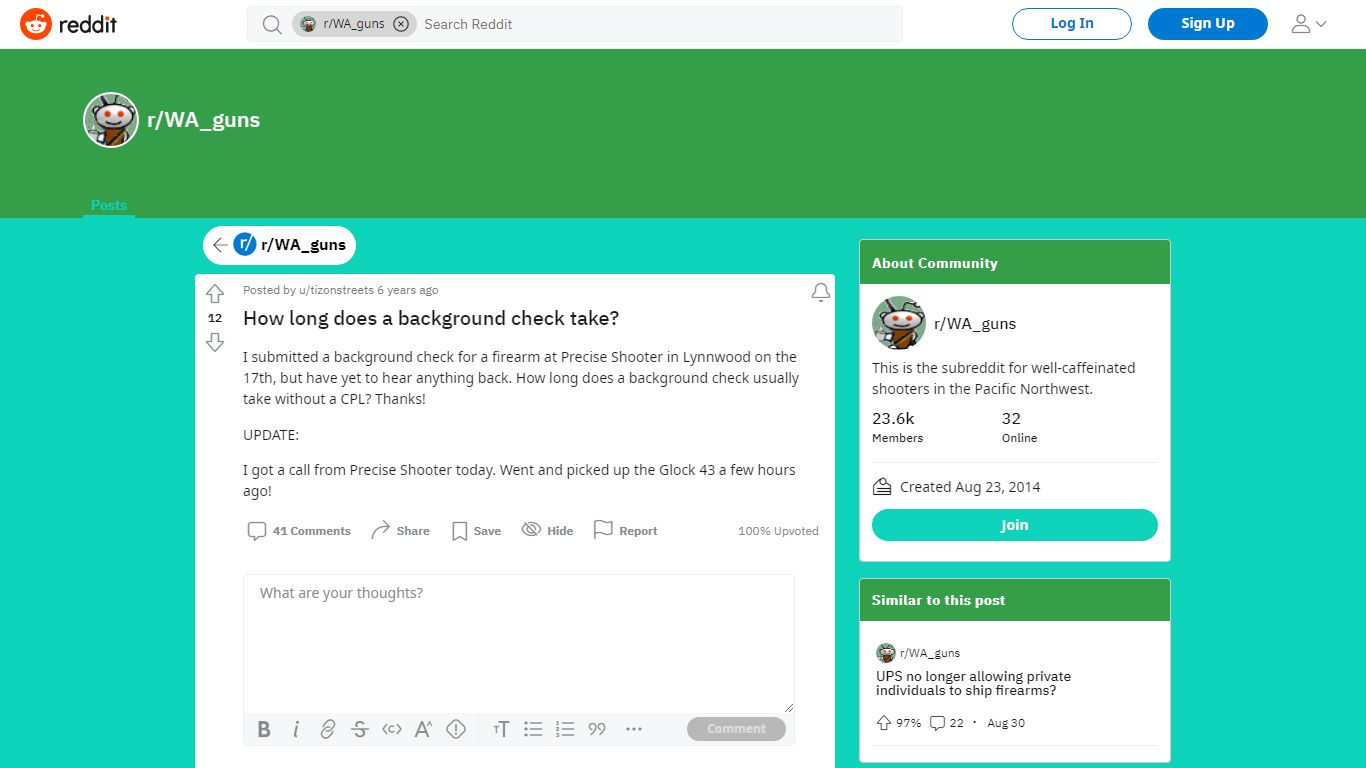
Task: Click the About Community r/WA_guns avatar
Action: (x=899, y=323)
